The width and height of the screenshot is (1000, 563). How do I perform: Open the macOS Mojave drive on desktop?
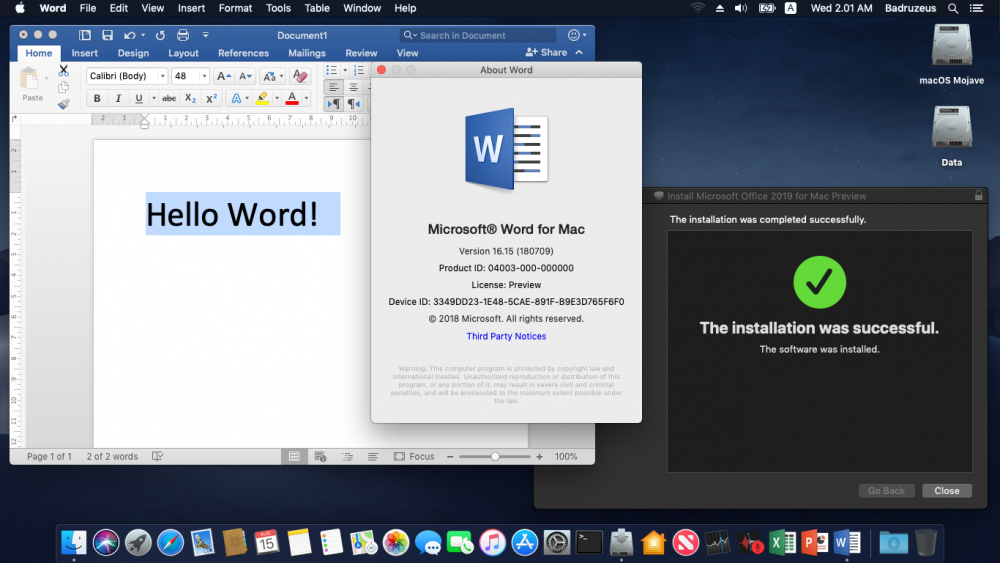(952, 54)
